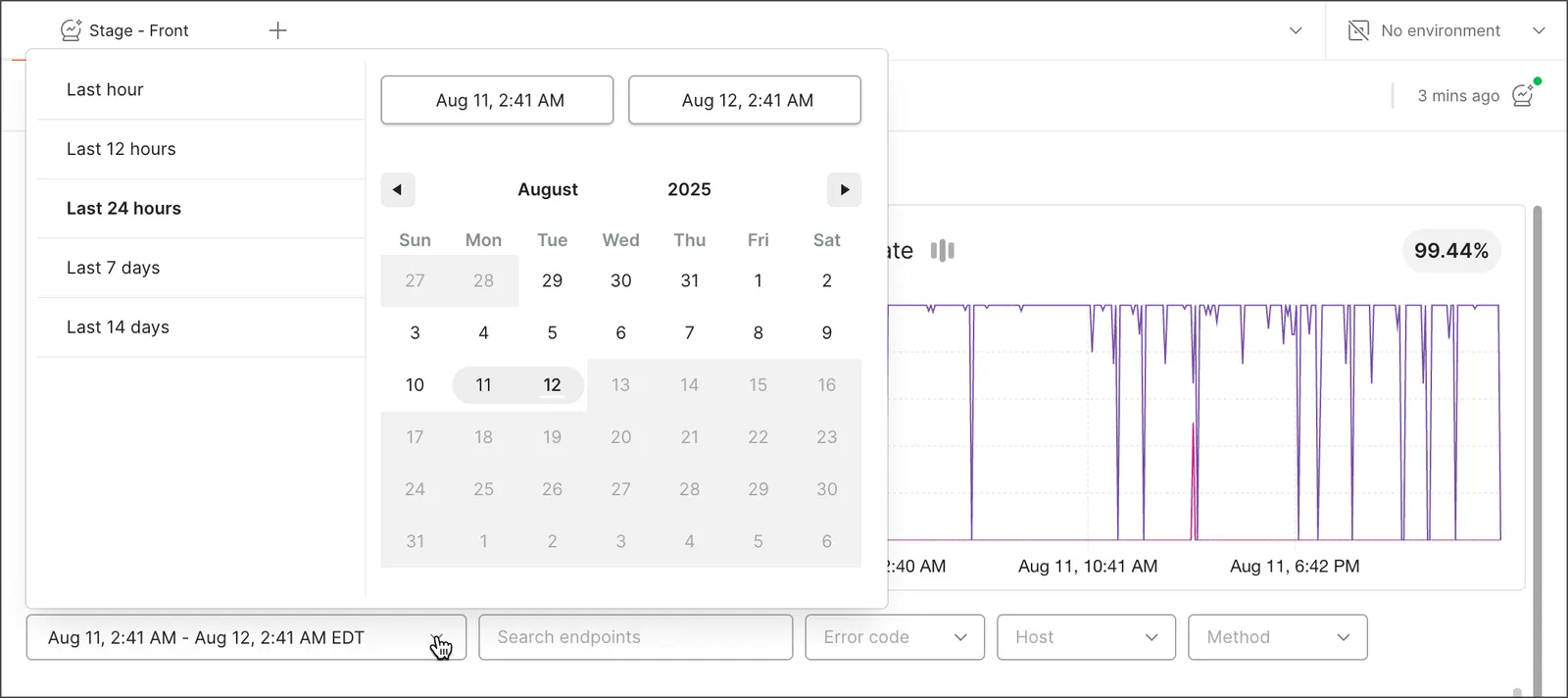
Task: Select the Last hour preset
Action: click(201, 90)
